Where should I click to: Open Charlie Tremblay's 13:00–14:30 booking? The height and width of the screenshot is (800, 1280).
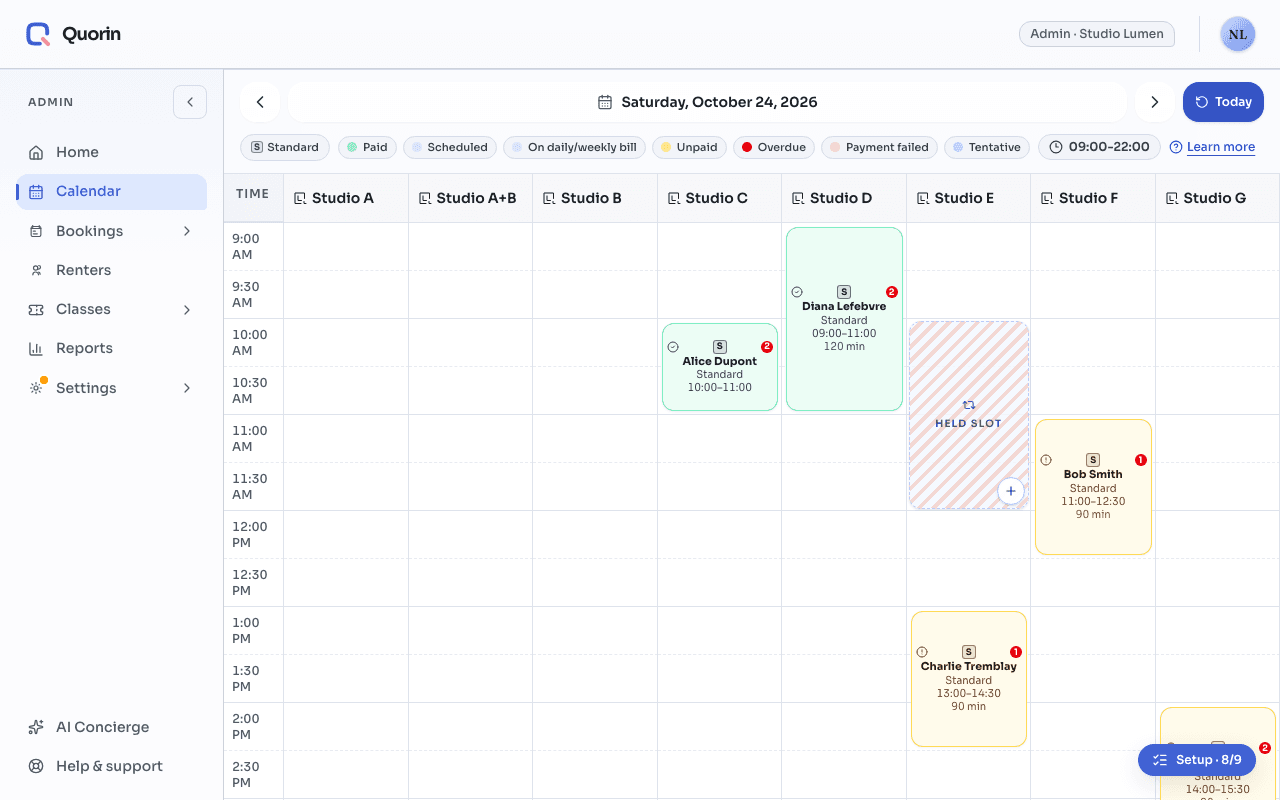coord(969,679)
